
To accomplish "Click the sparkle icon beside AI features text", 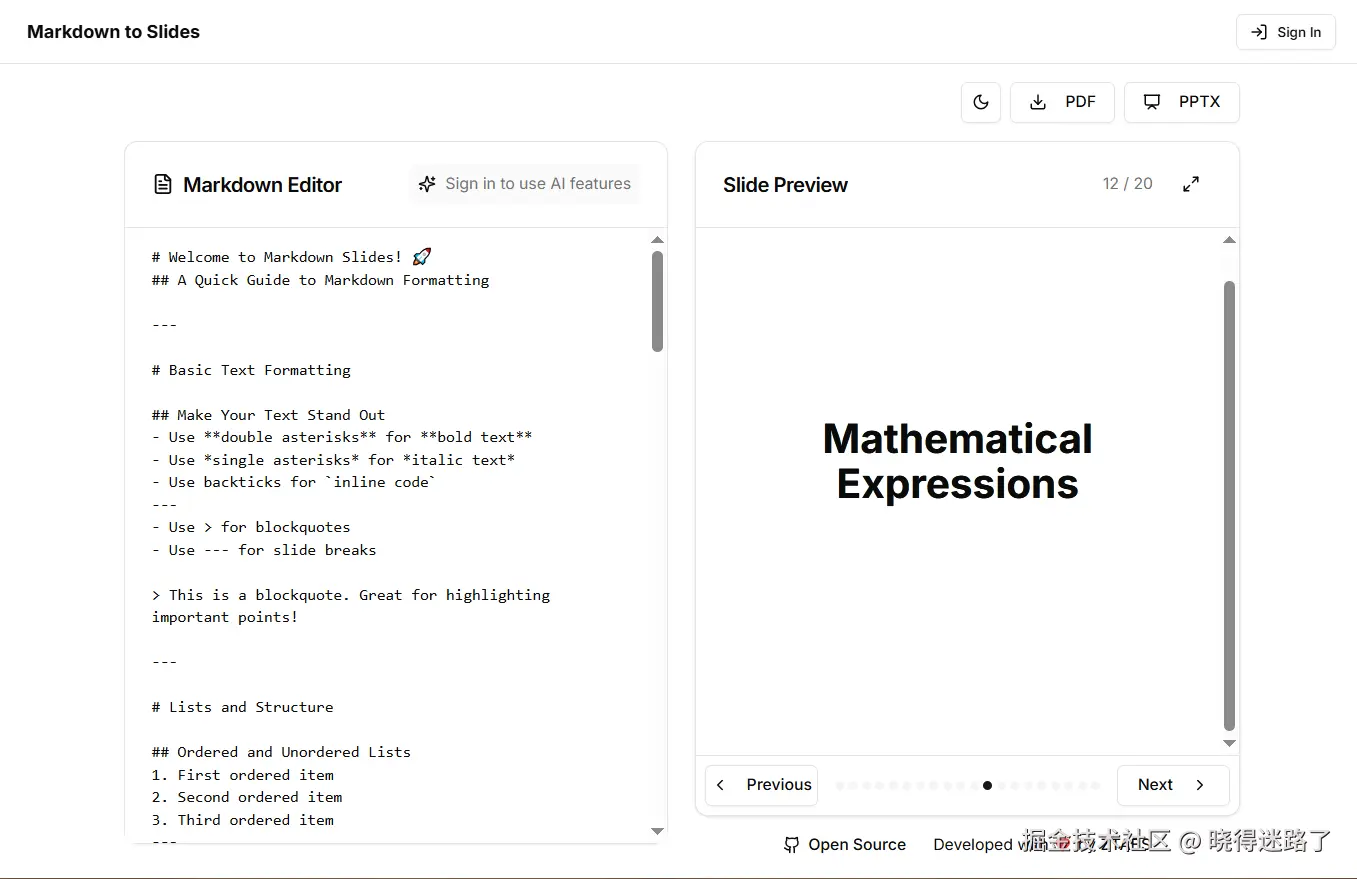I will pos(427,184).
